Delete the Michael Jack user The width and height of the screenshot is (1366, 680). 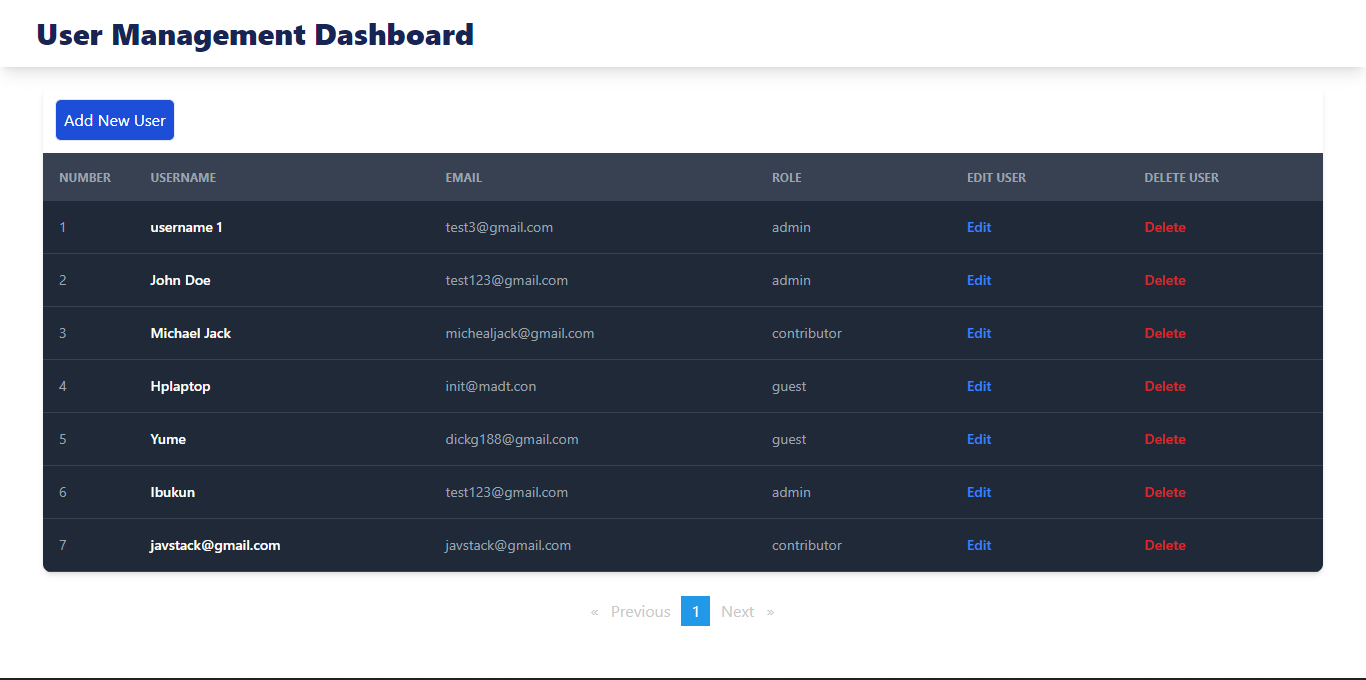(1164, 333)
